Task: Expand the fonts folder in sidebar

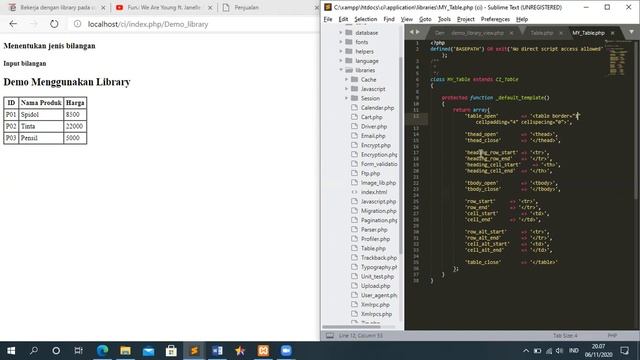Action: coord(341,42)
